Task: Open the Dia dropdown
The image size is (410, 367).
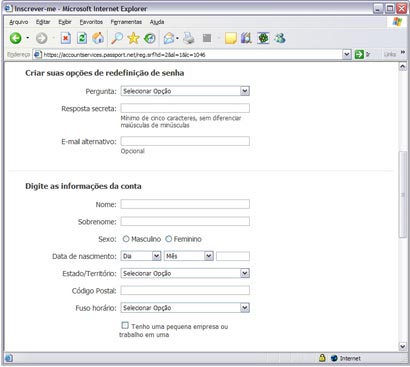Action: pyautogui.click(x=141, y=256)
